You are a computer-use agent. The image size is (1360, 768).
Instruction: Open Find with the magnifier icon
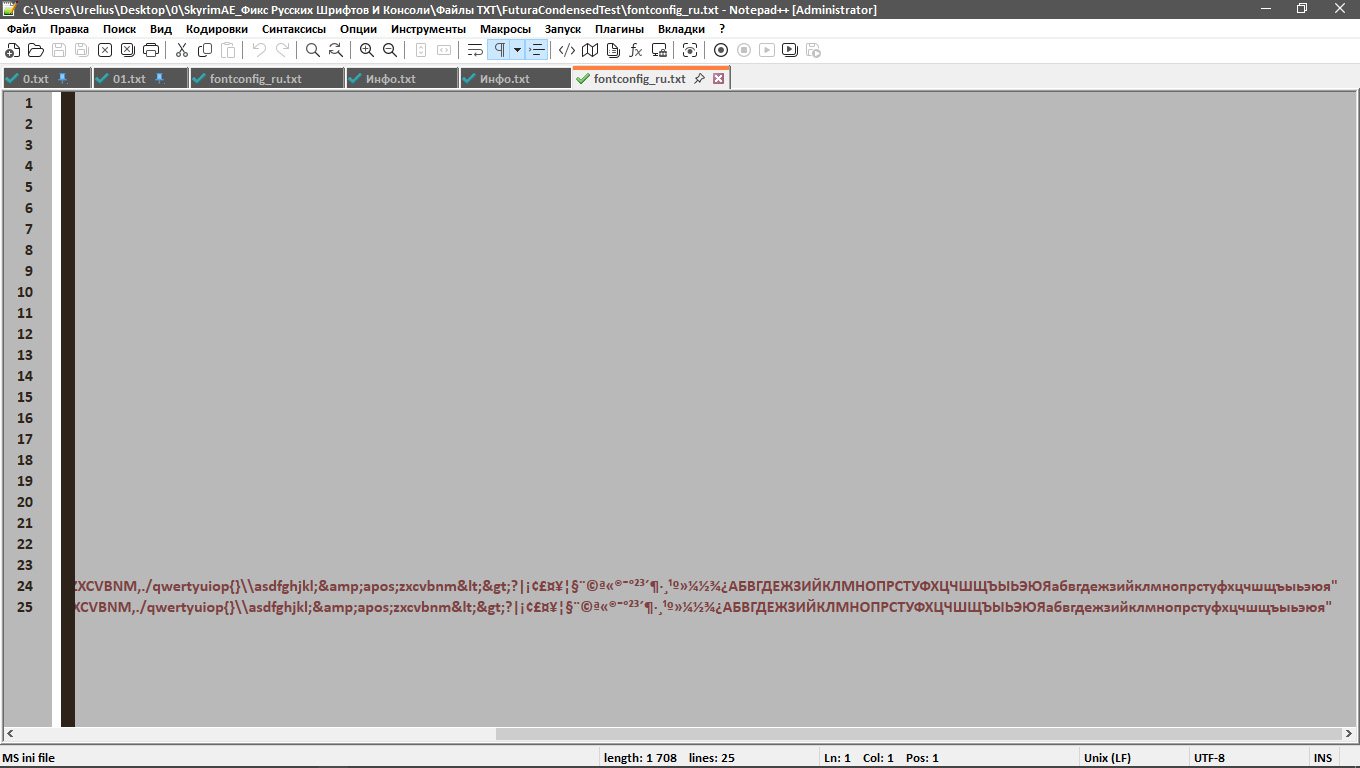pyautogui.click(x=313, y=50)
